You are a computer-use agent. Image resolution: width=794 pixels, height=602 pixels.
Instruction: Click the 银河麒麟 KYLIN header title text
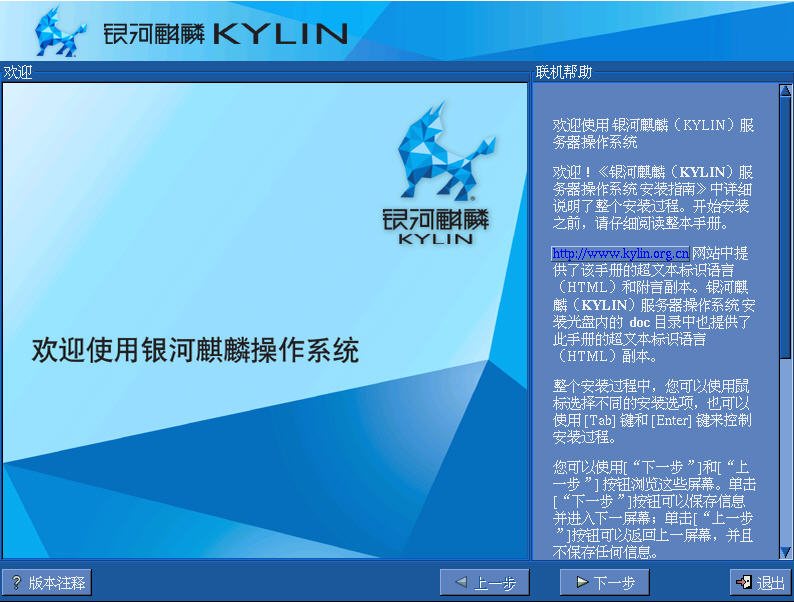[225, 33]
